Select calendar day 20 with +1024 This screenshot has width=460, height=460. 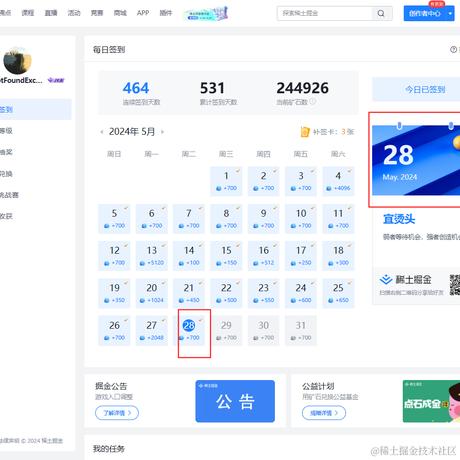tap(152, 293)
